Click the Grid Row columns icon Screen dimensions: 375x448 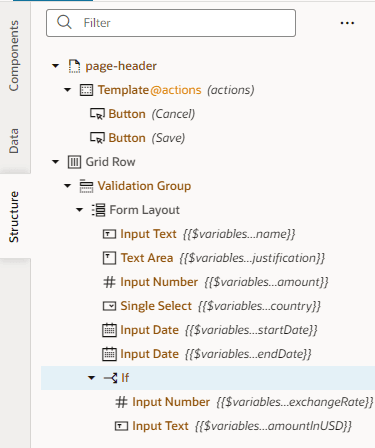74,162
